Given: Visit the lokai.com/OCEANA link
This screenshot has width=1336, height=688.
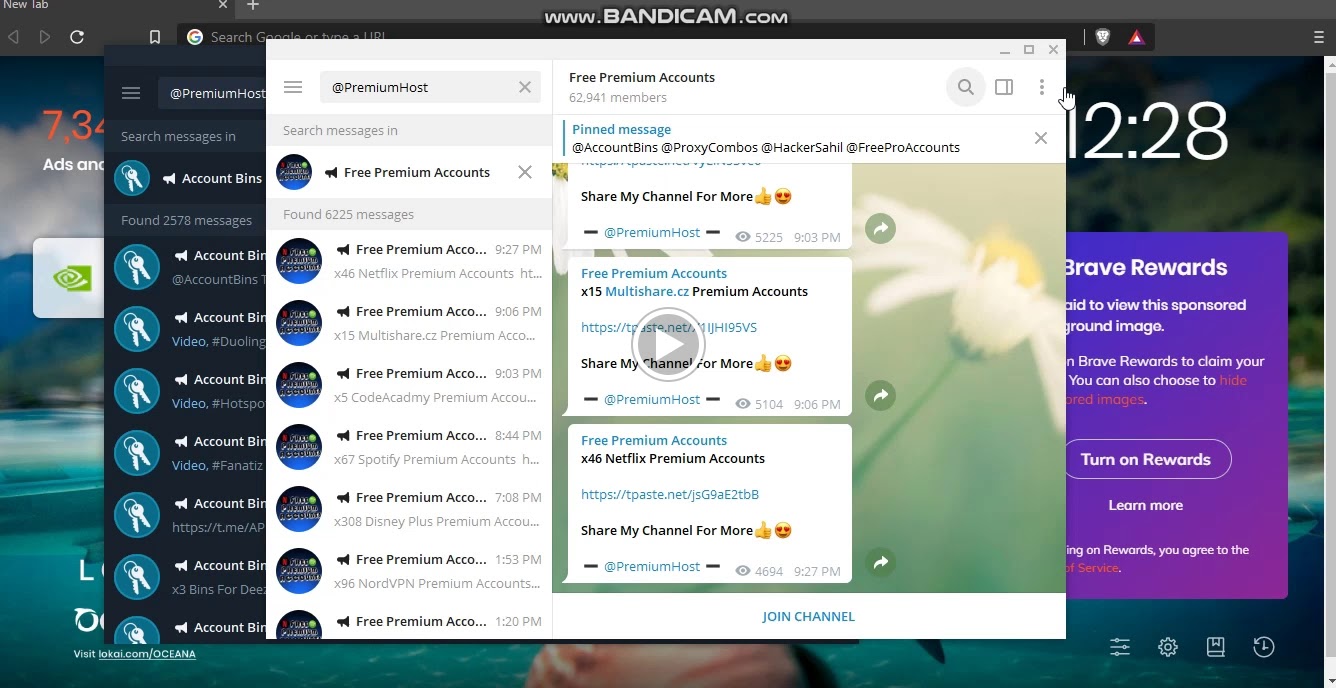Looking at the screenshot, I should pyautogui.click(x=147, y=654).
